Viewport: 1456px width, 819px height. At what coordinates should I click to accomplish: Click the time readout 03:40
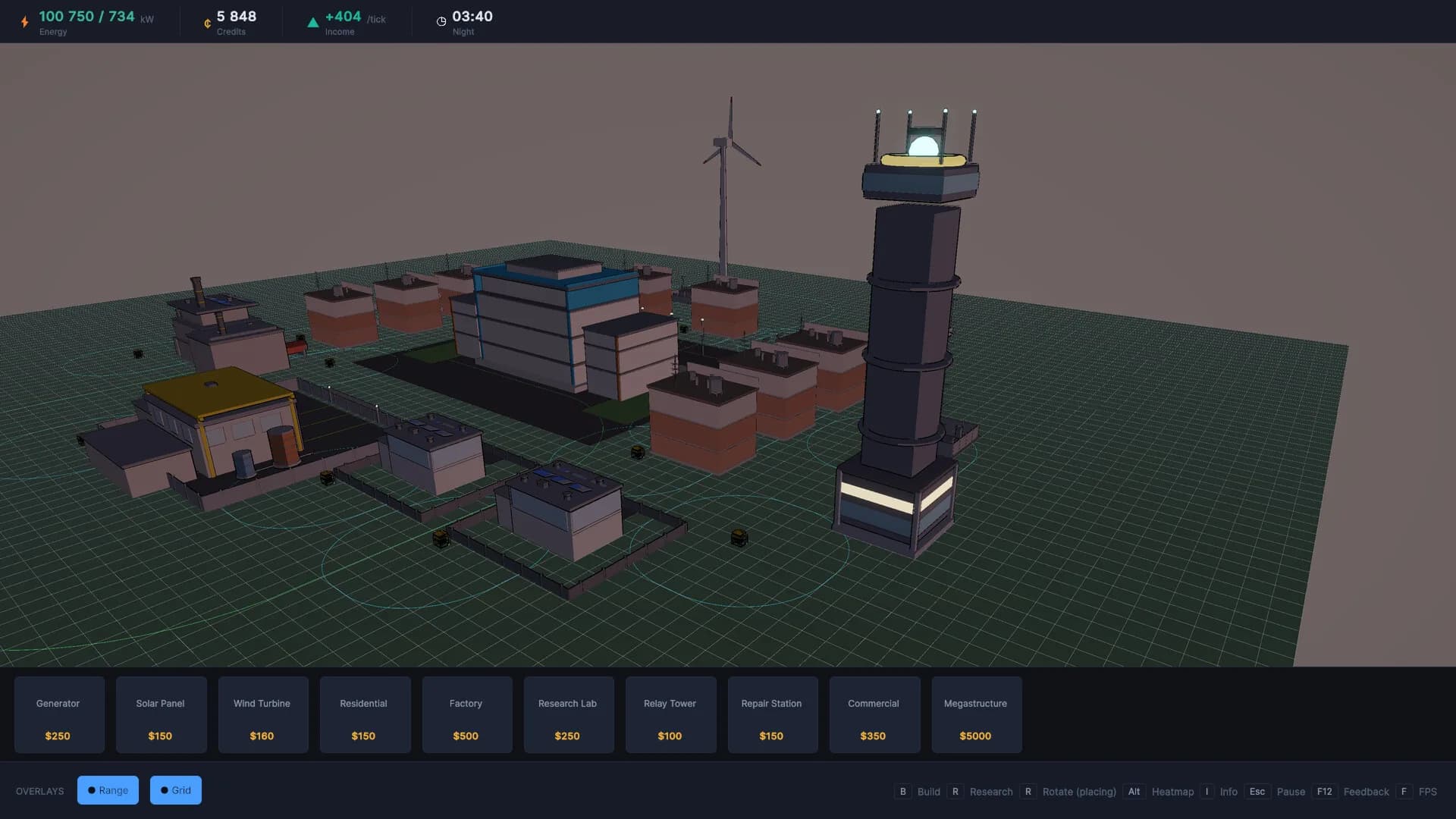click(472, 16)
